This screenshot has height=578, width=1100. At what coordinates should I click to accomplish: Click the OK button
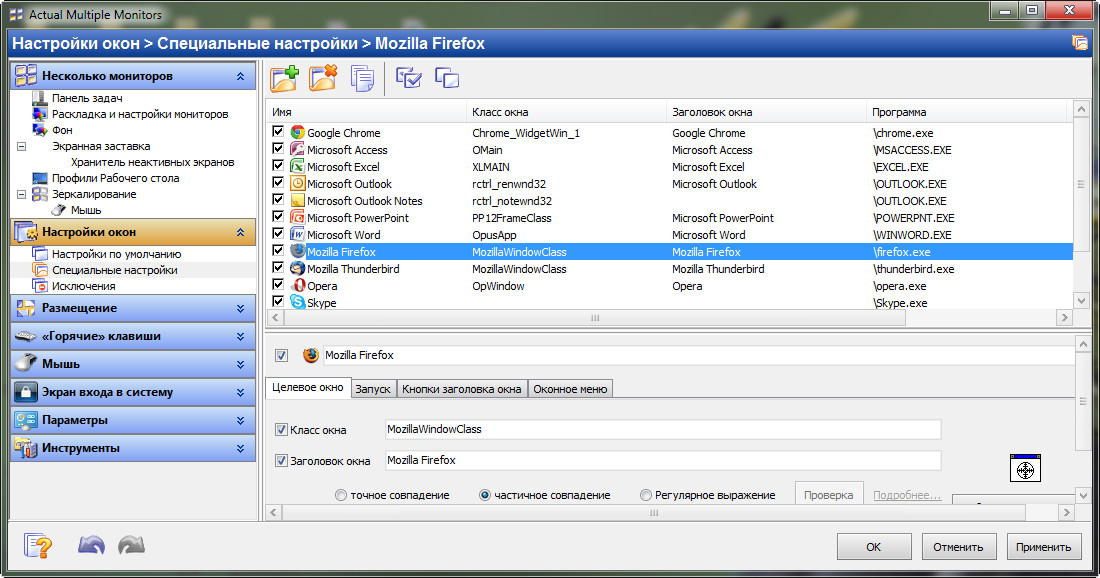tap(873, 546)
